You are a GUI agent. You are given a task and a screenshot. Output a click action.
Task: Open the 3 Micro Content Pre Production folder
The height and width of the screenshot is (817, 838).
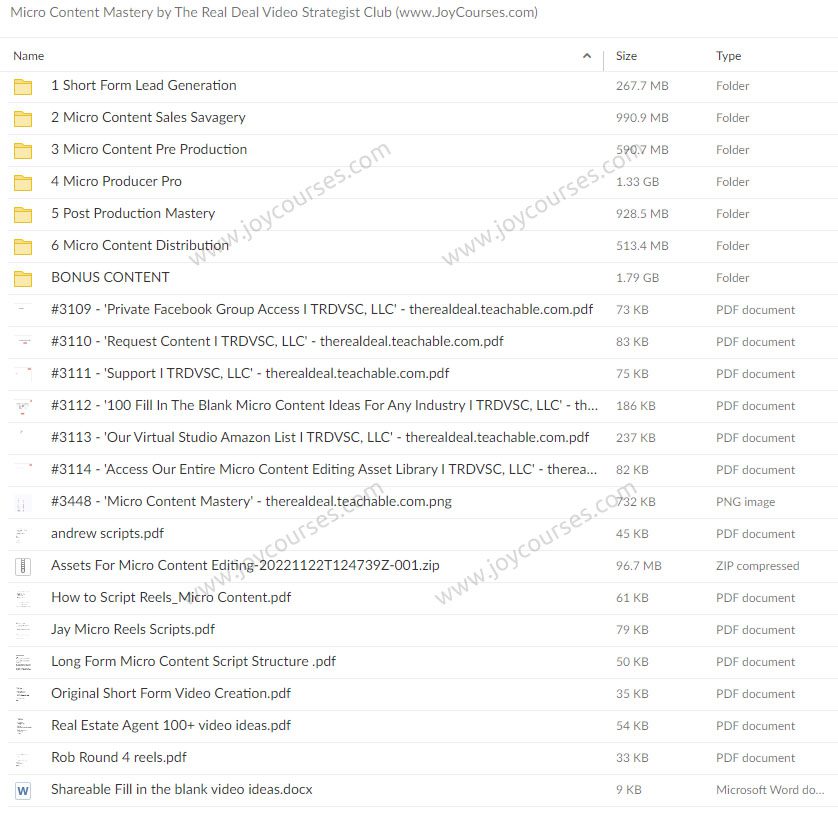pyautogui.click(x=149, y=150)
